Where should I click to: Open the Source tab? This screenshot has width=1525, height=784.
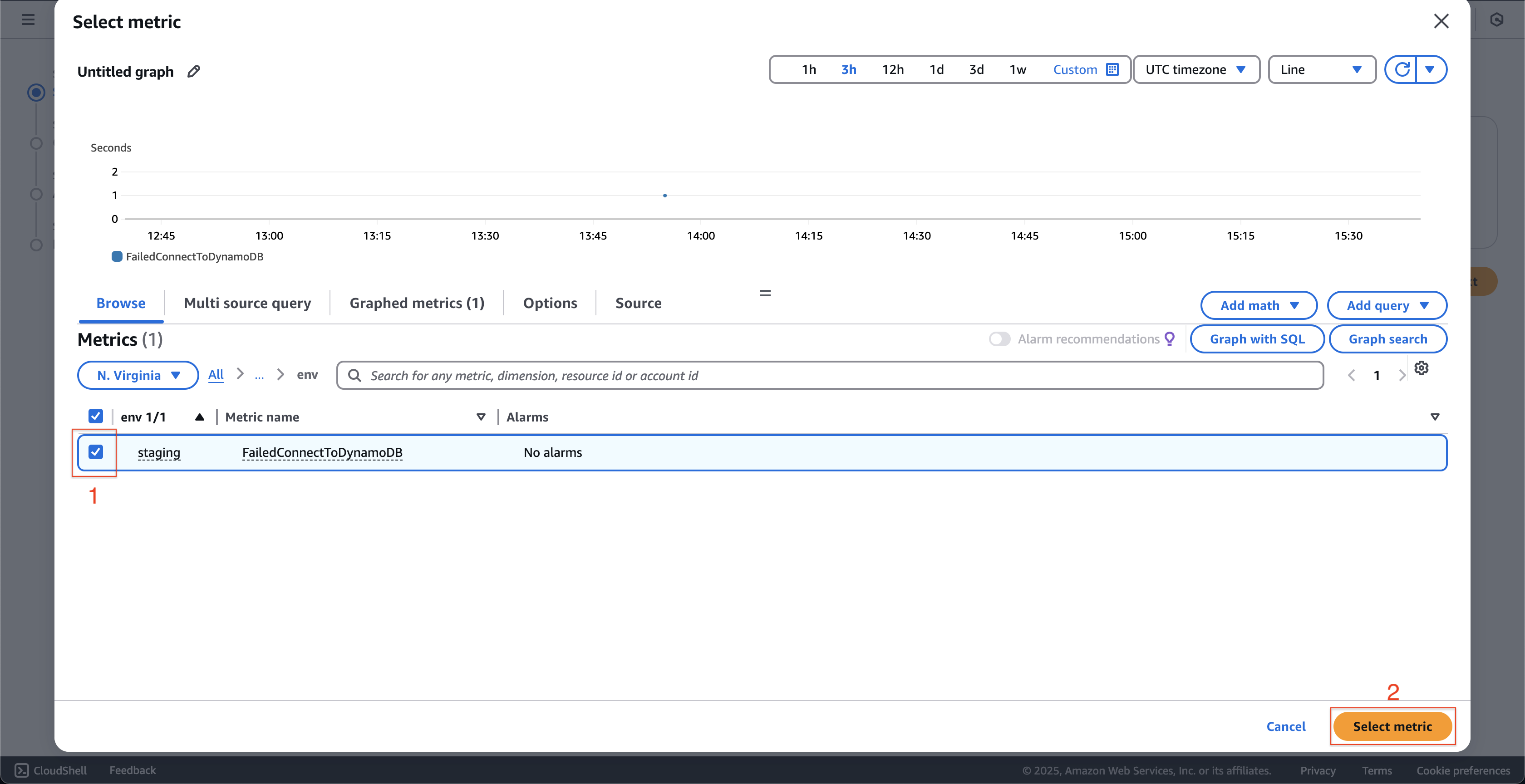[x=638, y=303]
